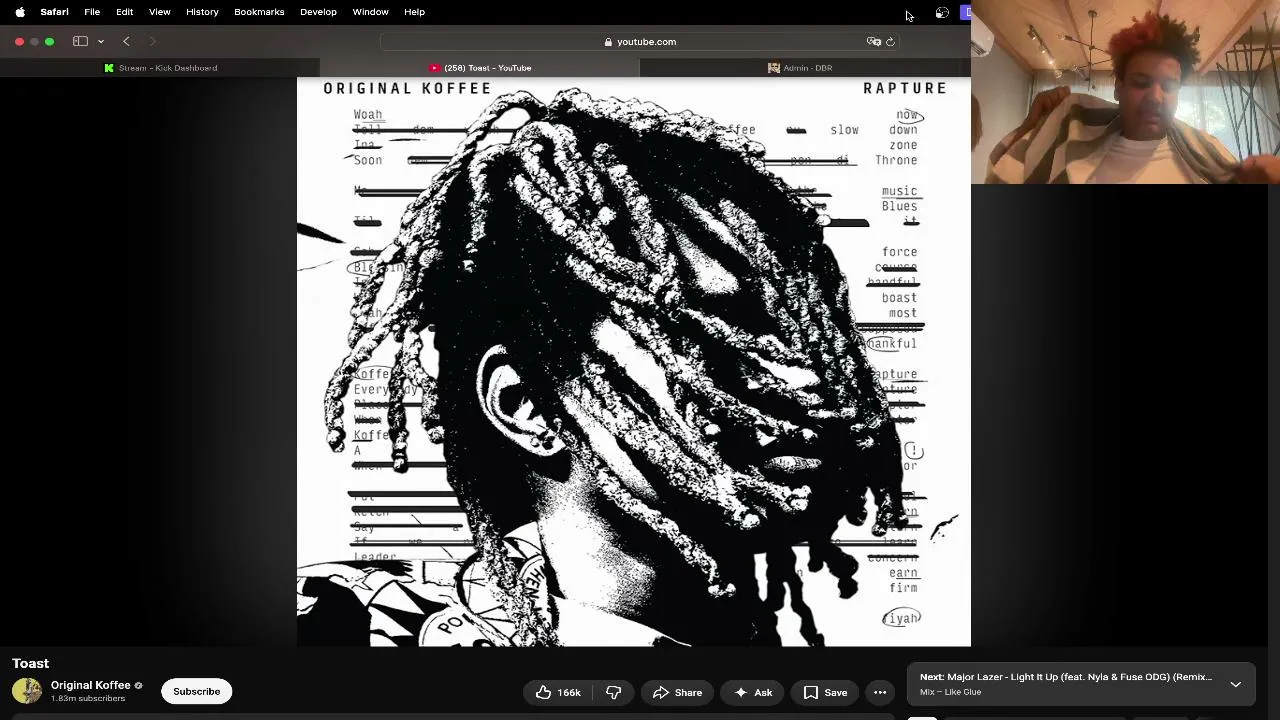Click the "Mix – Like Glue" label
The image size is (1280, 720).
click(951, 692)
